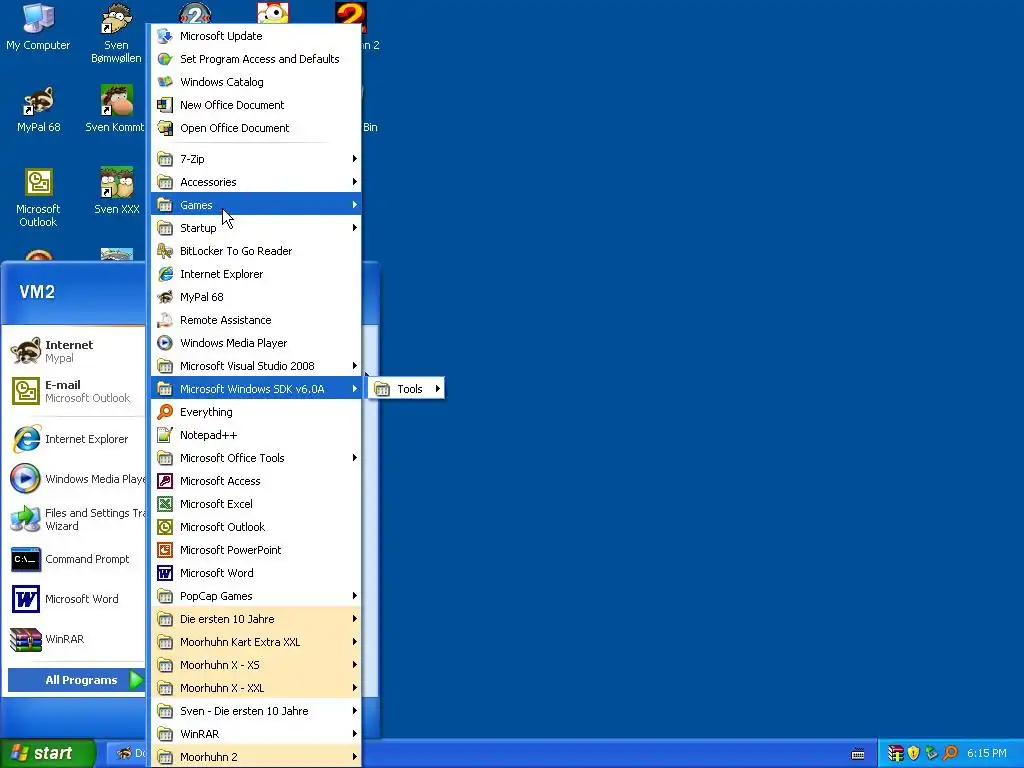1024x768 pixels.
Task: Select Sven Kommt desktop shortcut
Action: pyautogui.click(x=116, y=109)
